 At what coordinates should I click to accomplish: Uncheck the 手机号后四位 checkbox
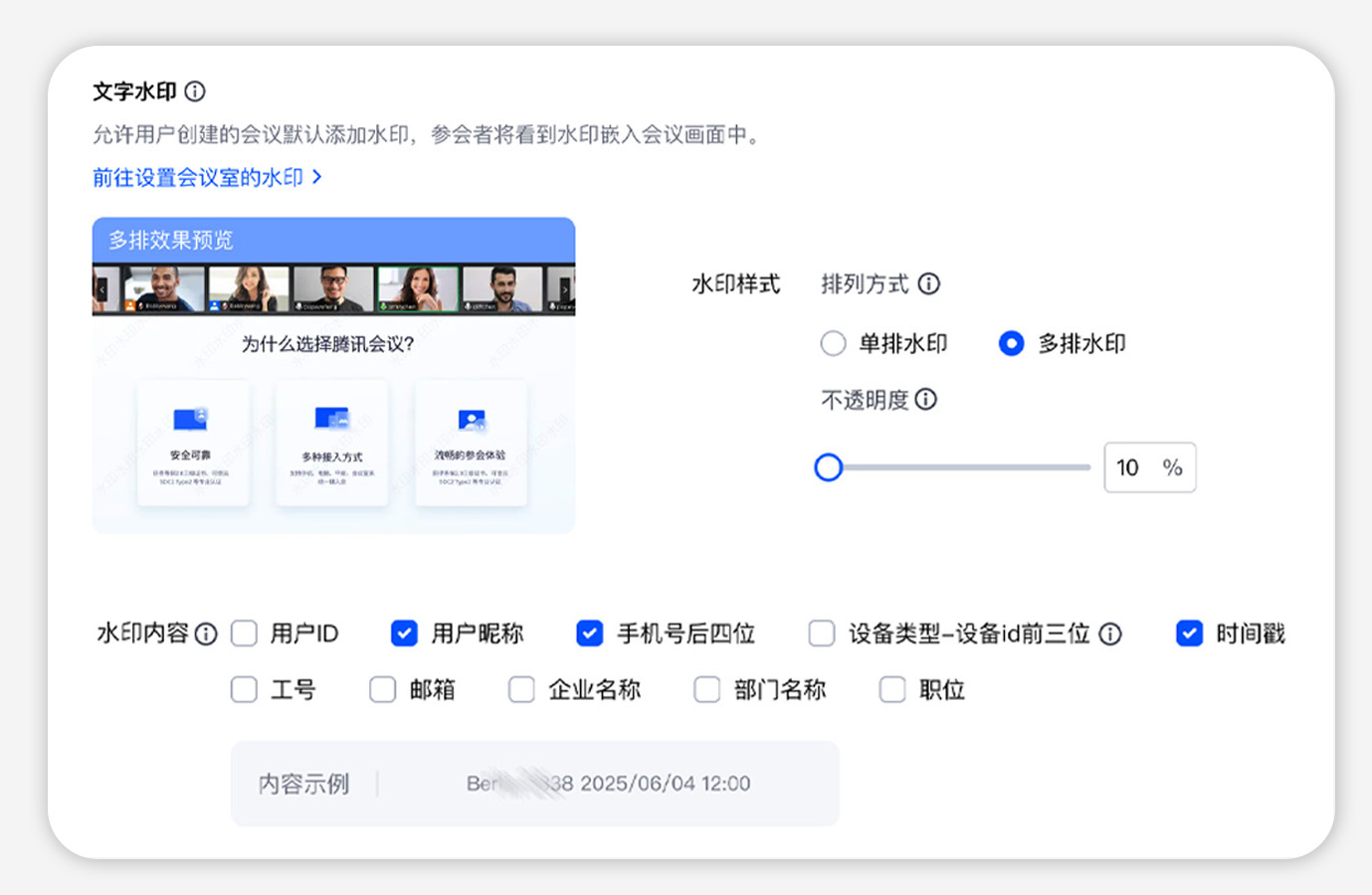tap(589, 633)
